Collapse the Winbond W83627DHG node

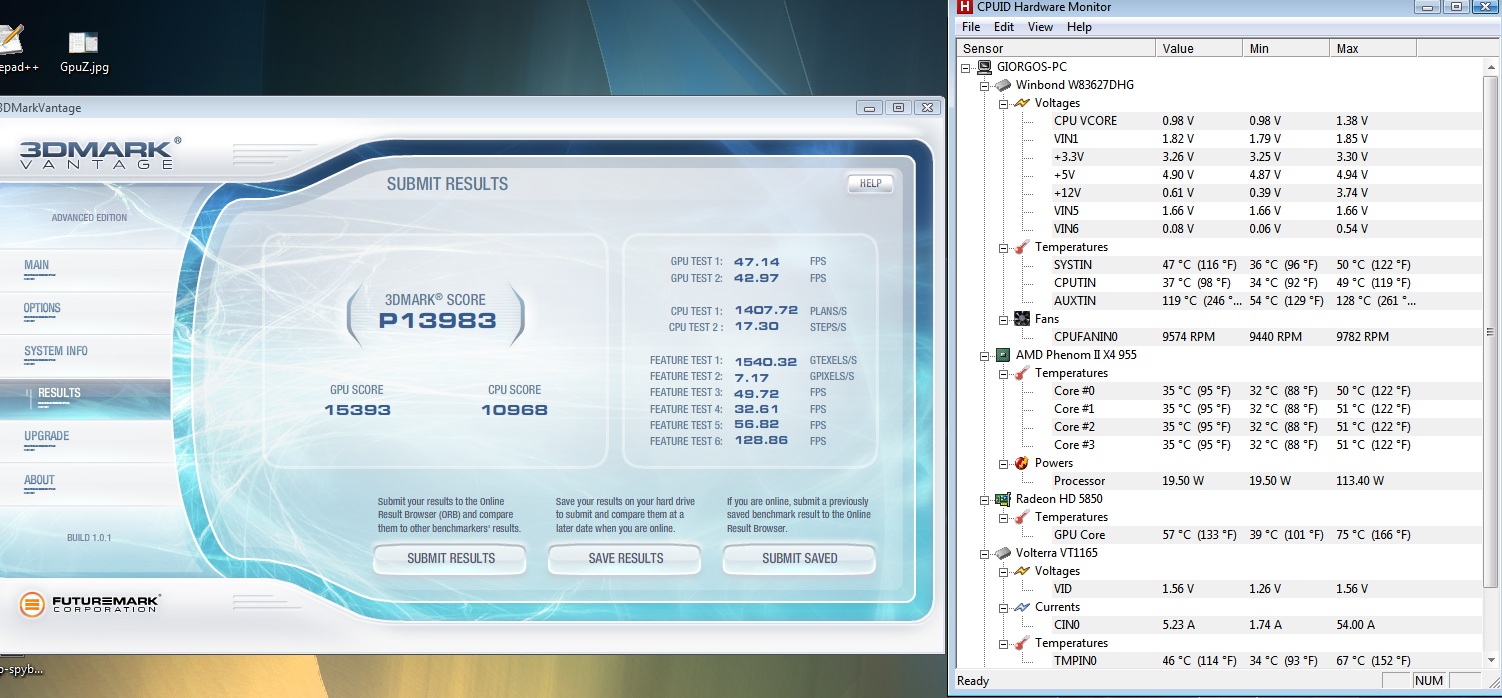(984, 85)
